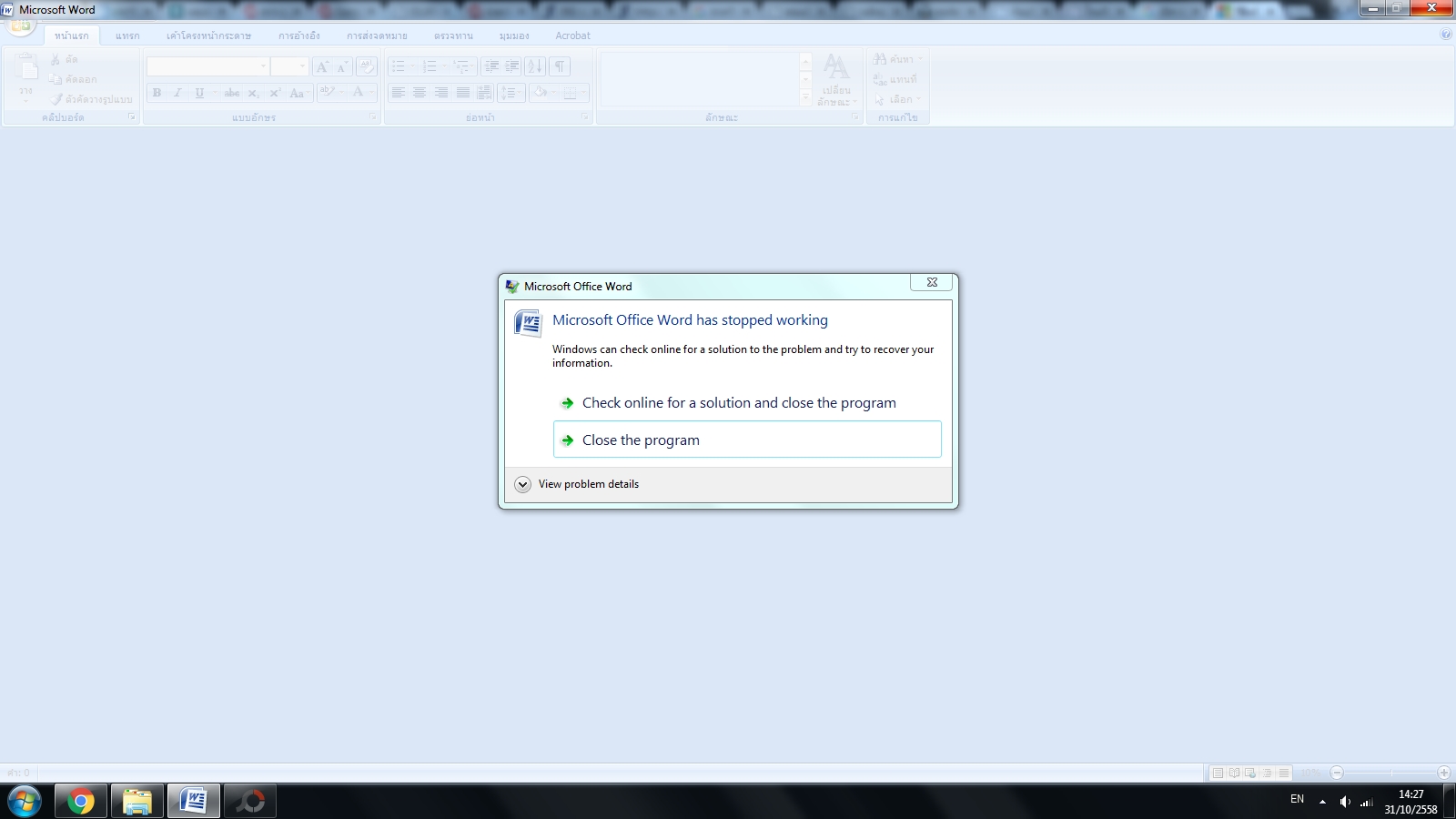Click Close the program option

[747, 440]
